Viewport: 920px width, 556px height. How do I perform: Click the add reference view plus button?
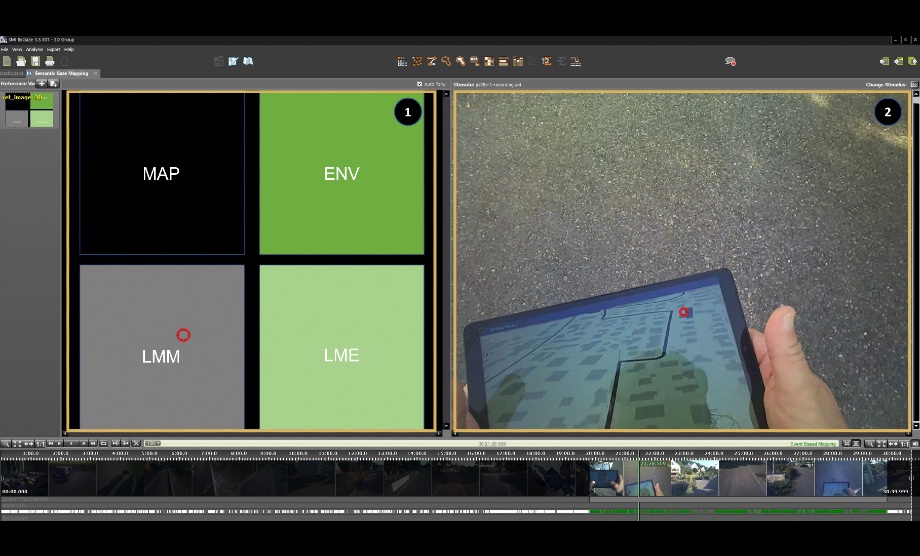coord(42,84)
